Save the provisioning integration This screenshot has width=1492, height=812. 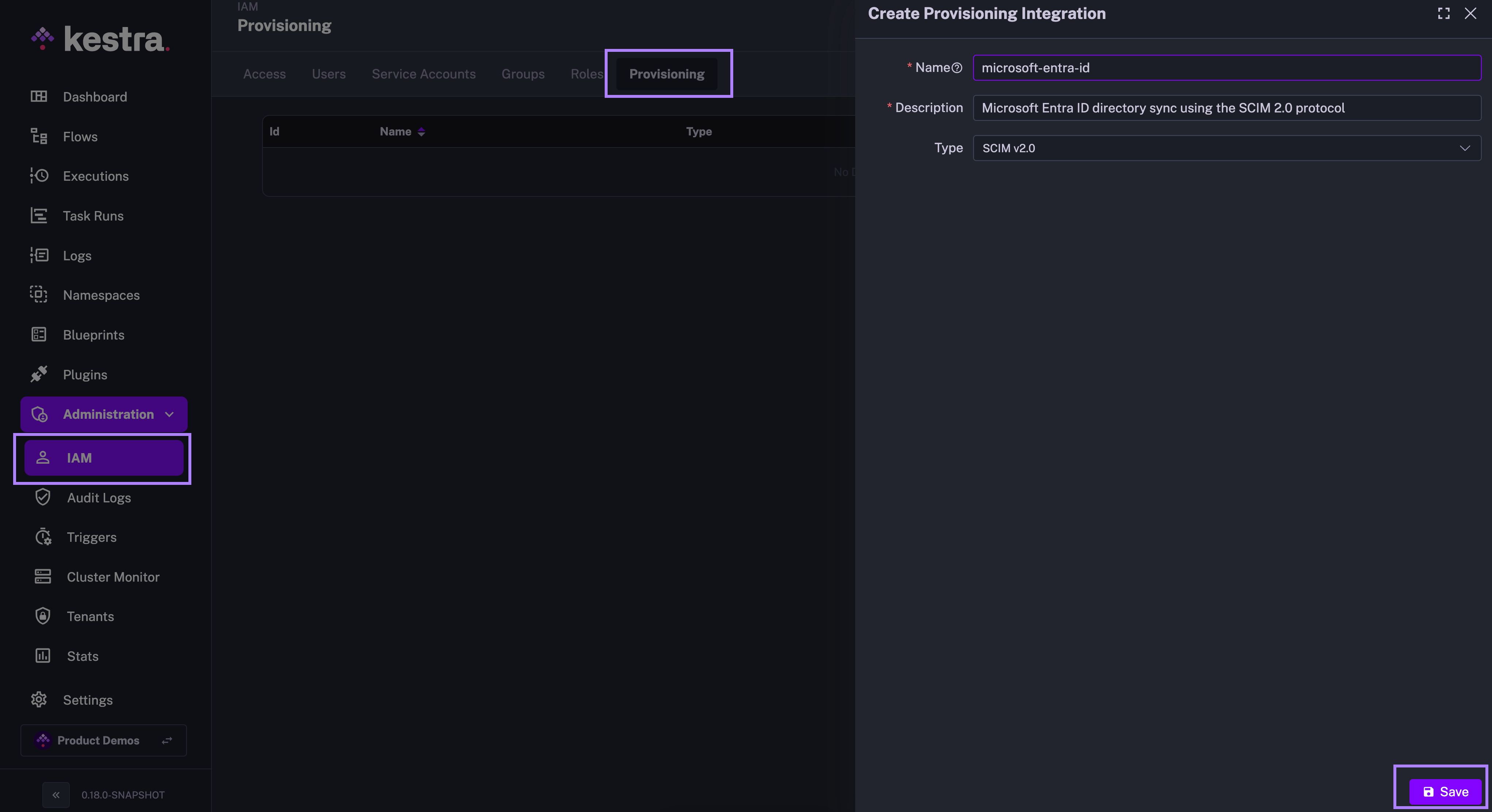coord(1445,791)
